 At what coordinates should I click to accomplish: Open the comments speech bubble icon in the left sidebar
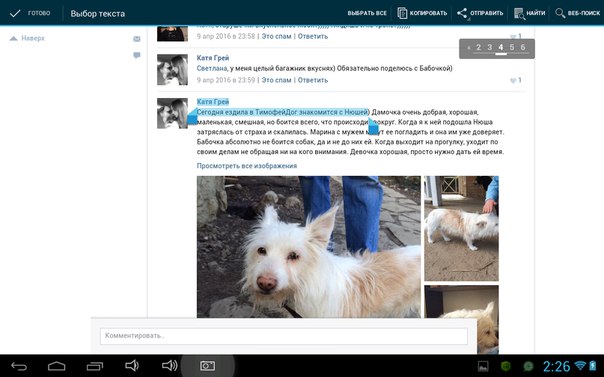[137, 55]
